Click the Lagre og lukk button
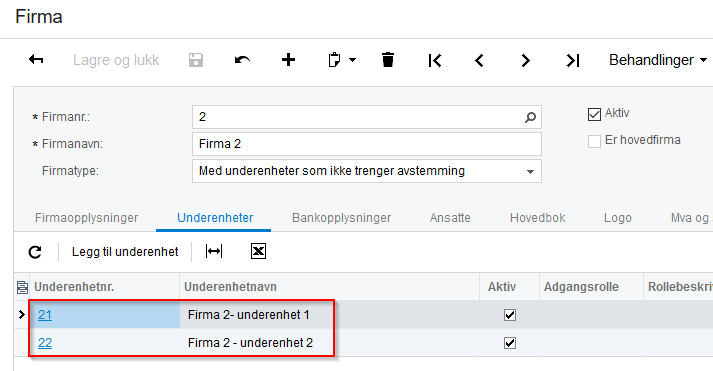Screen dimensions: 713x371 coord(116,60)
